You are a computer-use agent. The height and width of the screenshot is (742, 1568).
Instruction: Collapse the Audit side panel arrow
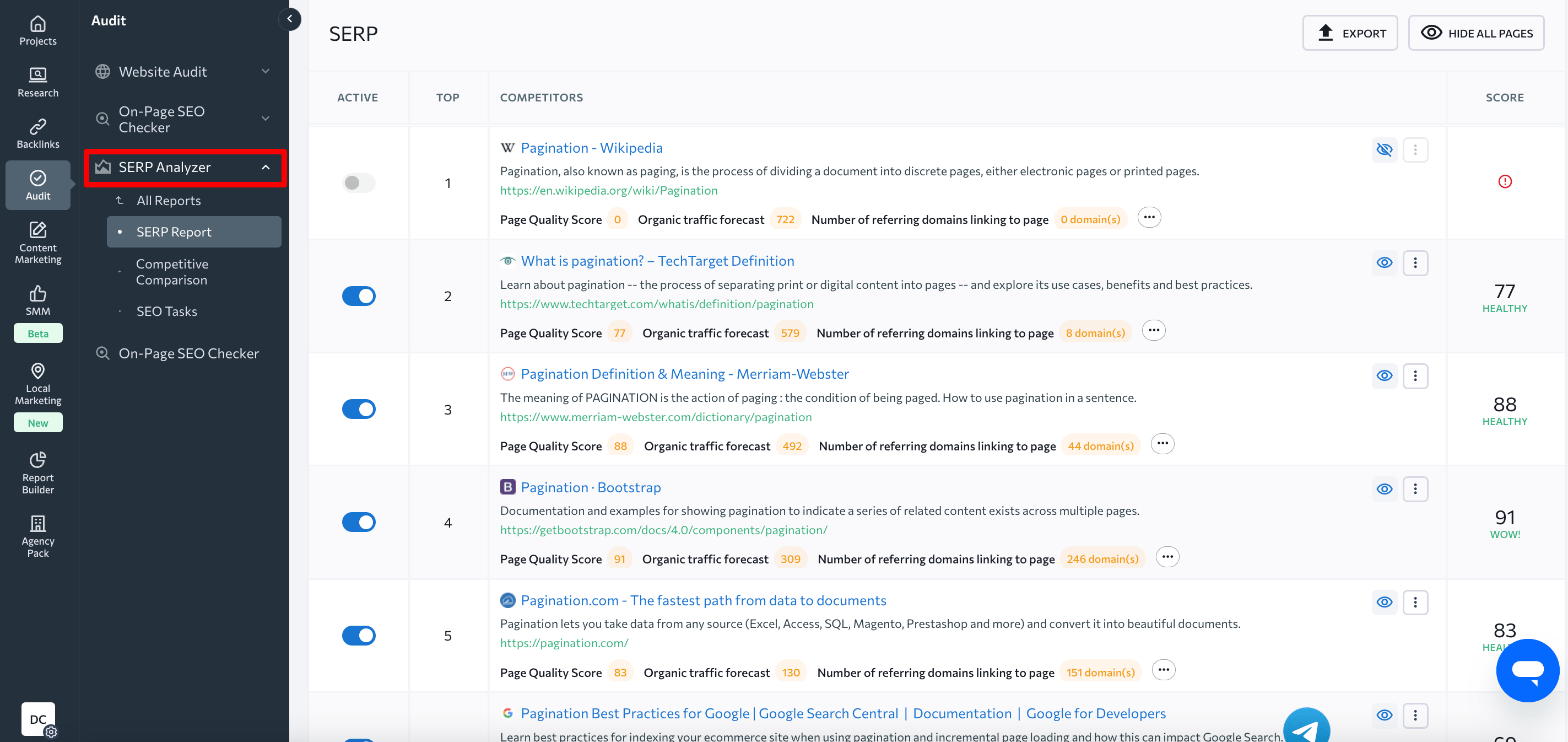click(x=290, y=19)
